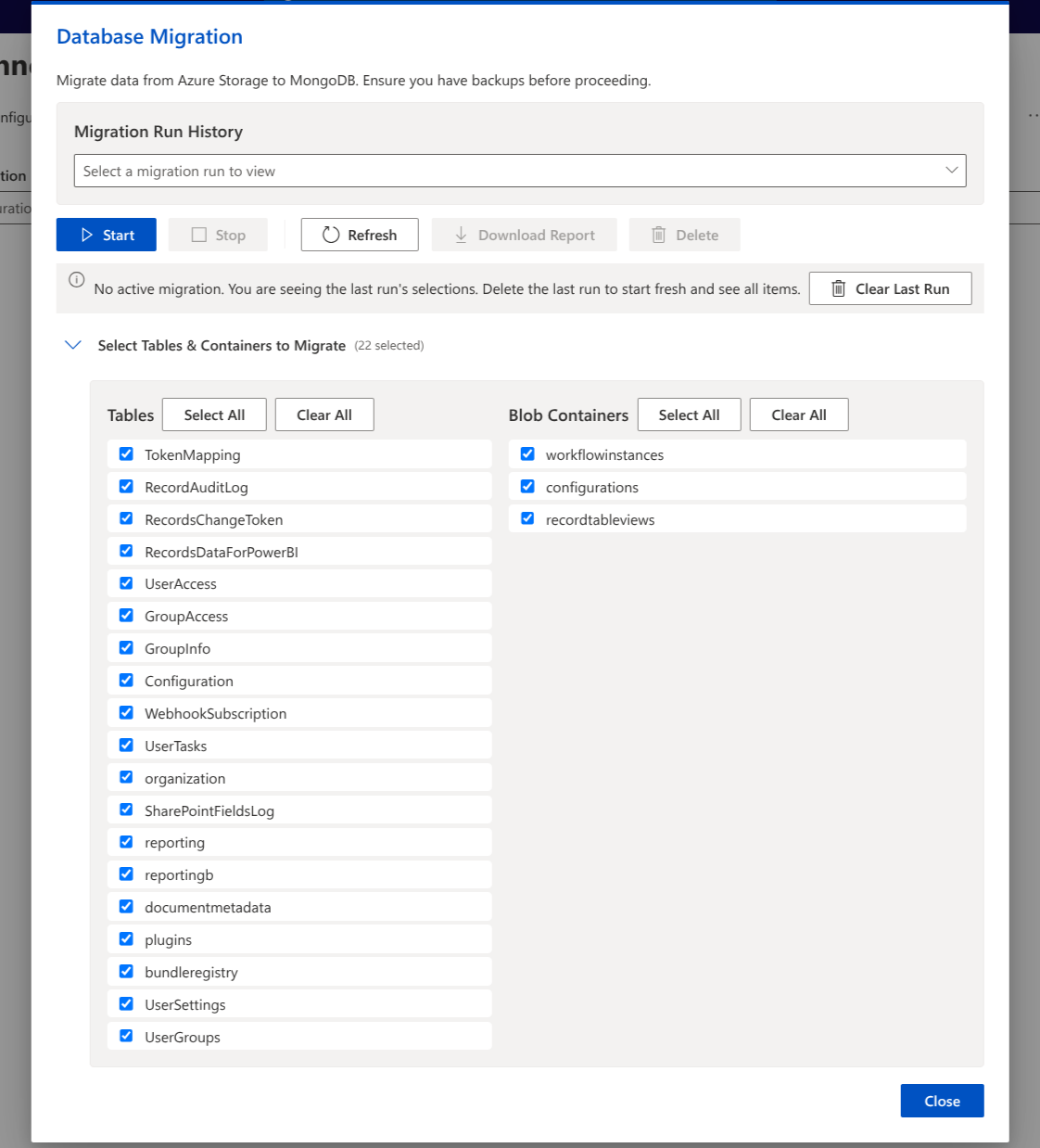Close the Database Migration dialog
1040x1148 pixels.
coord(942,1101)
